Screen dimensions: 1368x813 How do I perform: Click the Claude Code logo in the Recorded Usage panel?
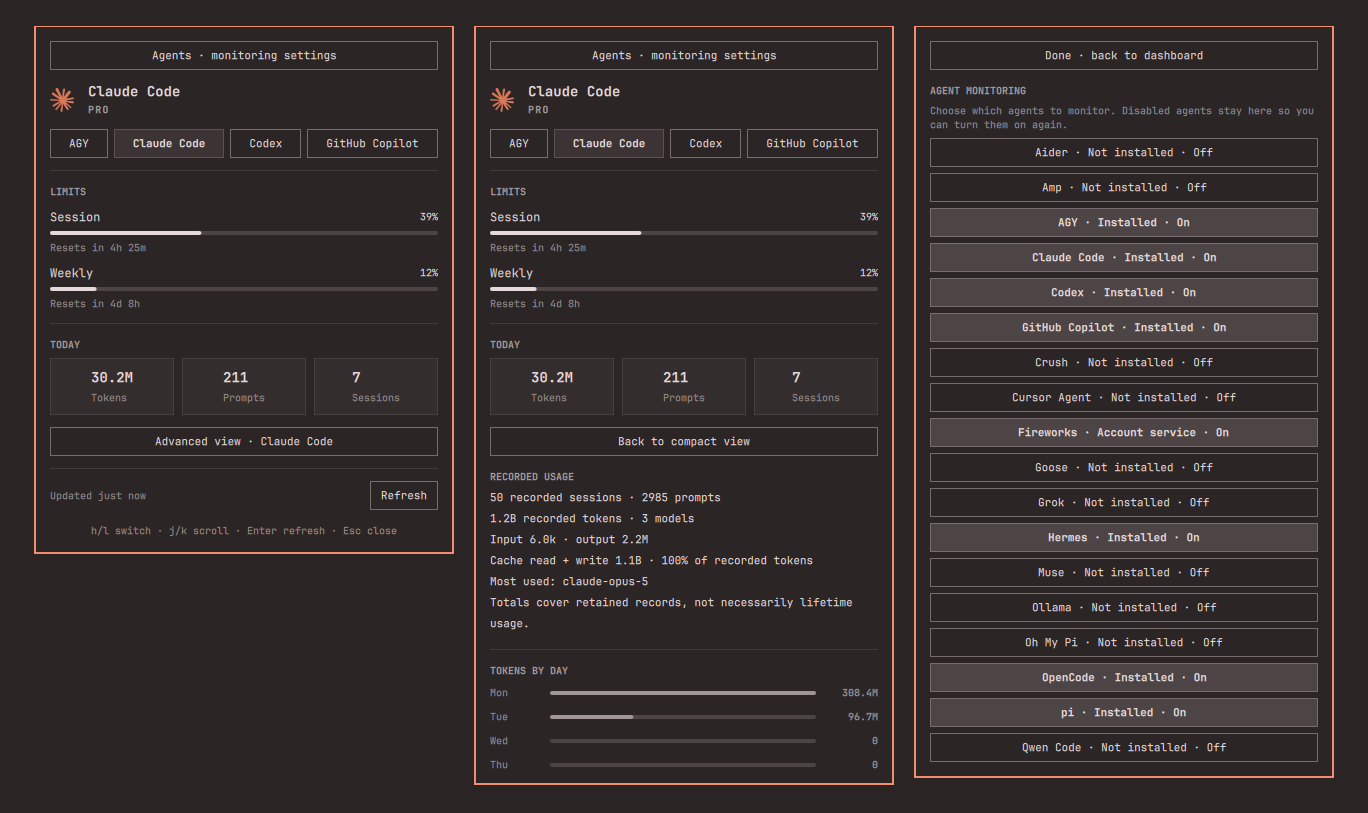pos(503,99)
